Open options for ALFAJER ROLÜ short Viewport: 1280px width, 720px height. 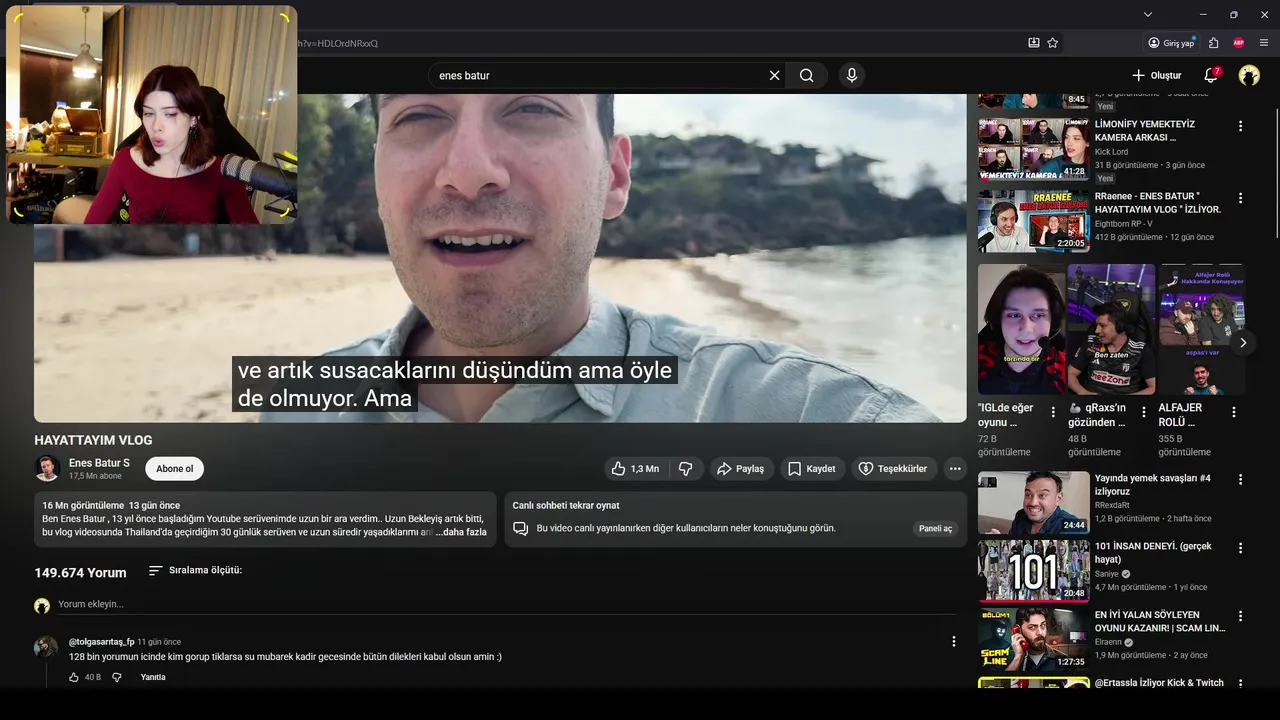[x=1234, y=412]
